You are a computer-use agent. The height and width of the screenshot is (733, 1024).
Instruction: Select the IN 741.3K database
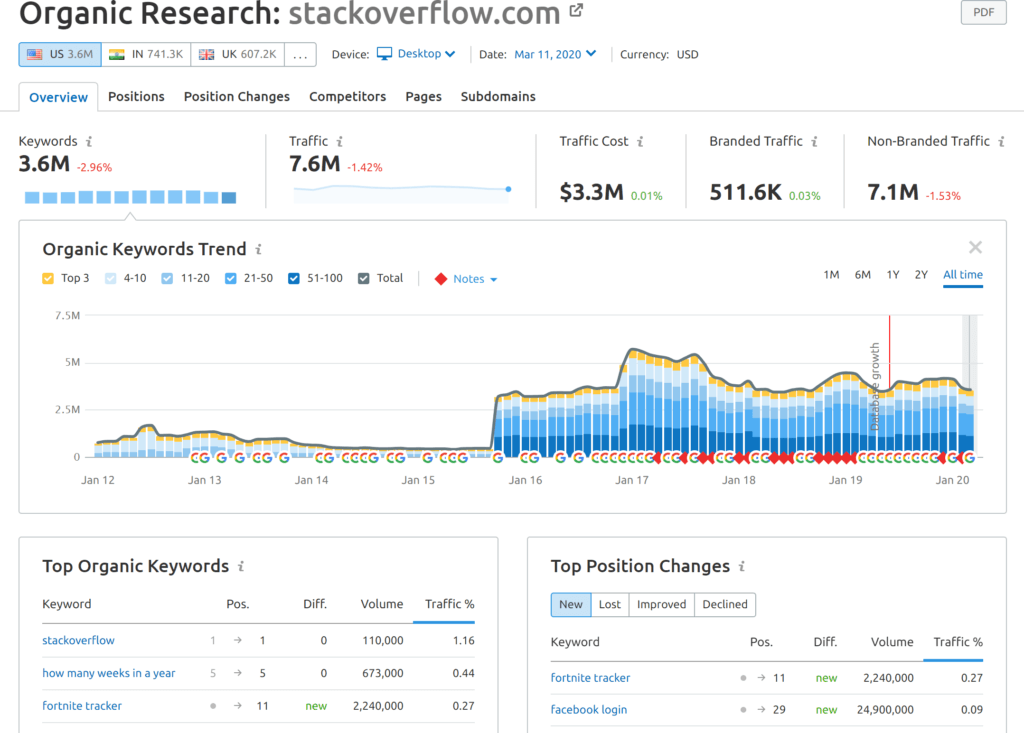[x=146, y=55]
